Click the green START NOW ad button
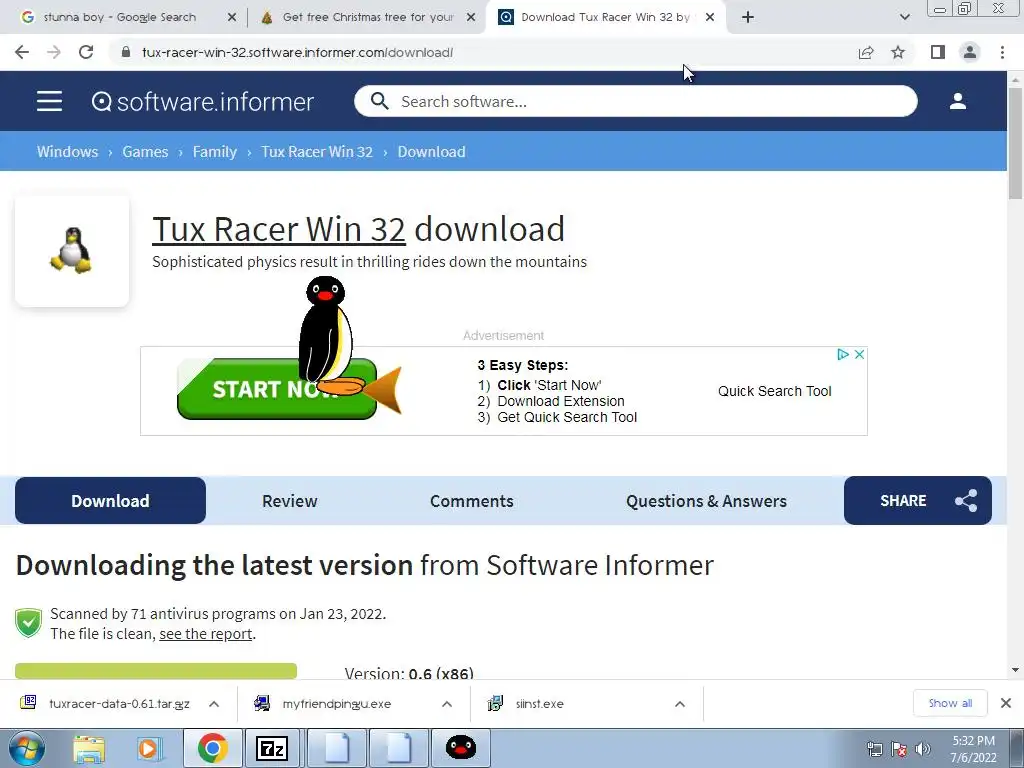1024x768 pixels. pos(277,389)
